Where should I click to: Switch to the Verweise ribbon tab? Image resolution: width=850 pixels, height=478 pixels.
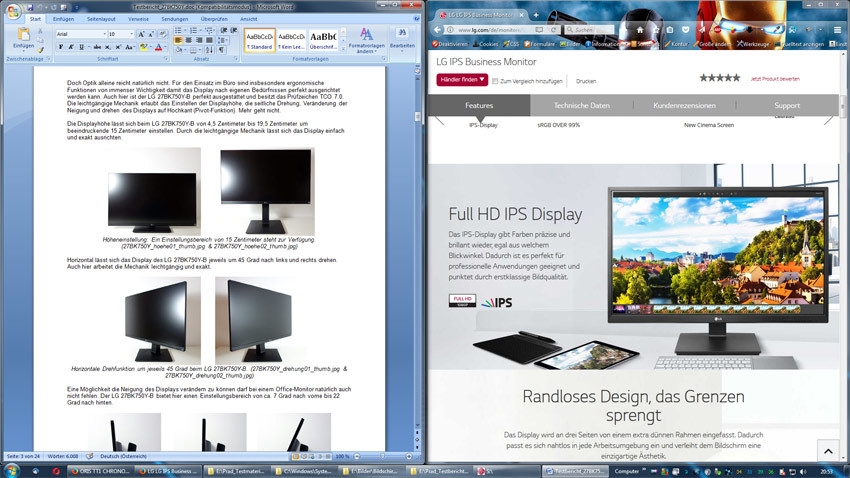[138, 19]
